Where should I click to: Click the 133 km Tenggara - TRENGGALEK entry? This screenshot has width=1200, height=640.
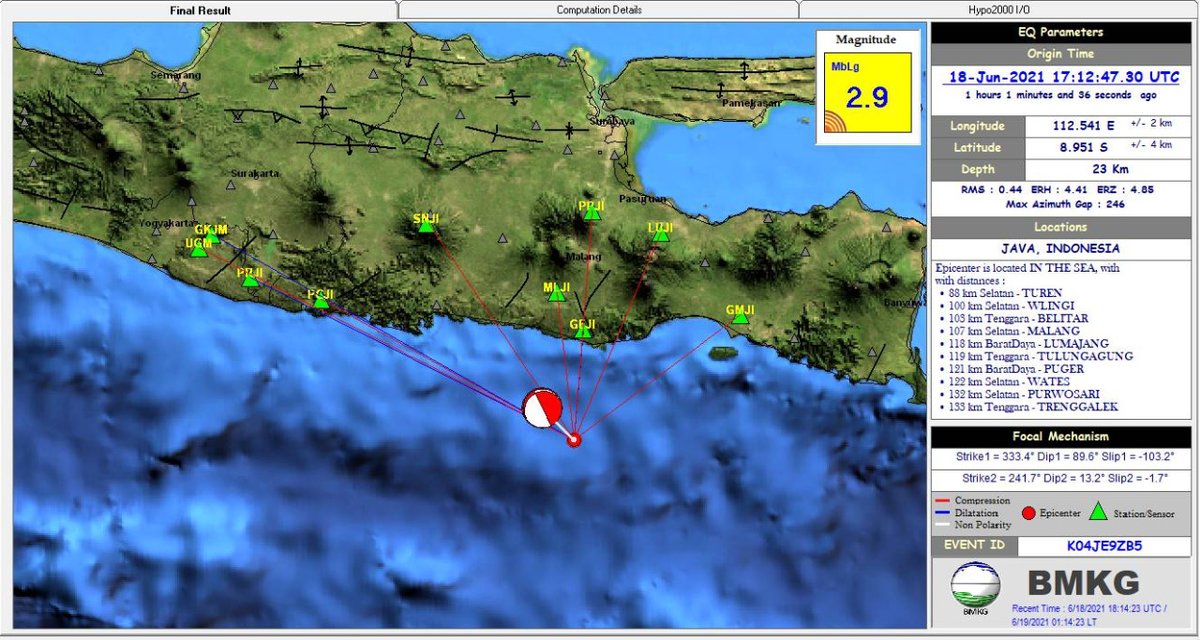[1035, 407]
